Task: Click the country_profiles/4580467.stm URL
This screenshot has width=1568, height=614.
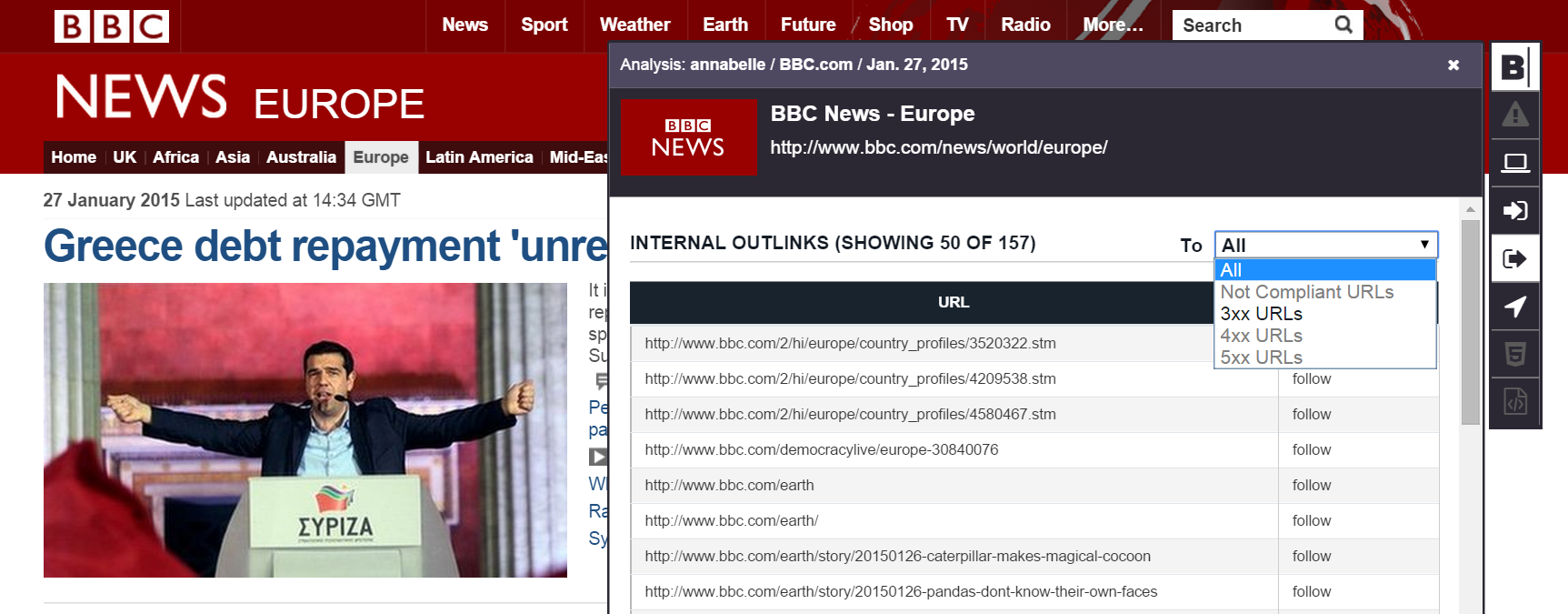Action: tap(850, 414)
